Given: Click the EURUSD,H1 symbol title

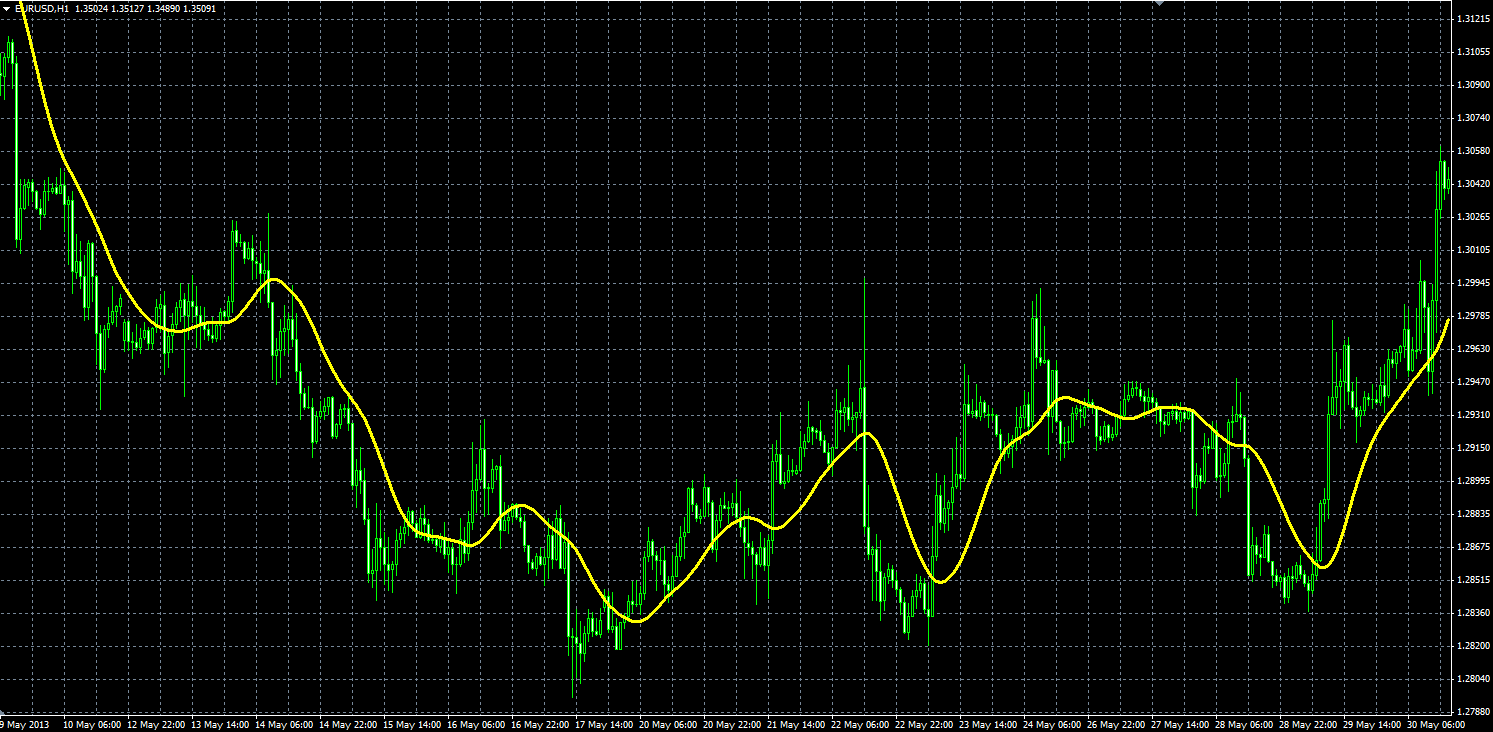Looking at the screenshot, I should coord(42,8).
